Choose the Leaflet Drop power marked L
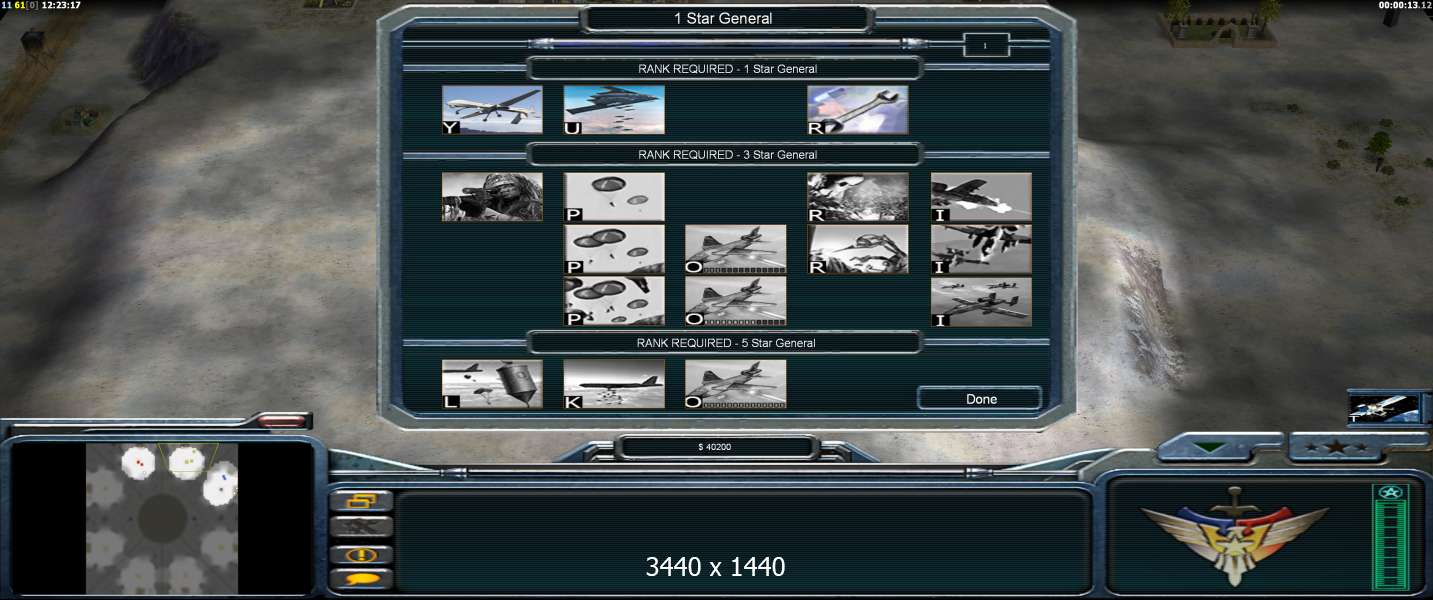The height and width of the screenshot is (600, 1433). click(492, 384)
